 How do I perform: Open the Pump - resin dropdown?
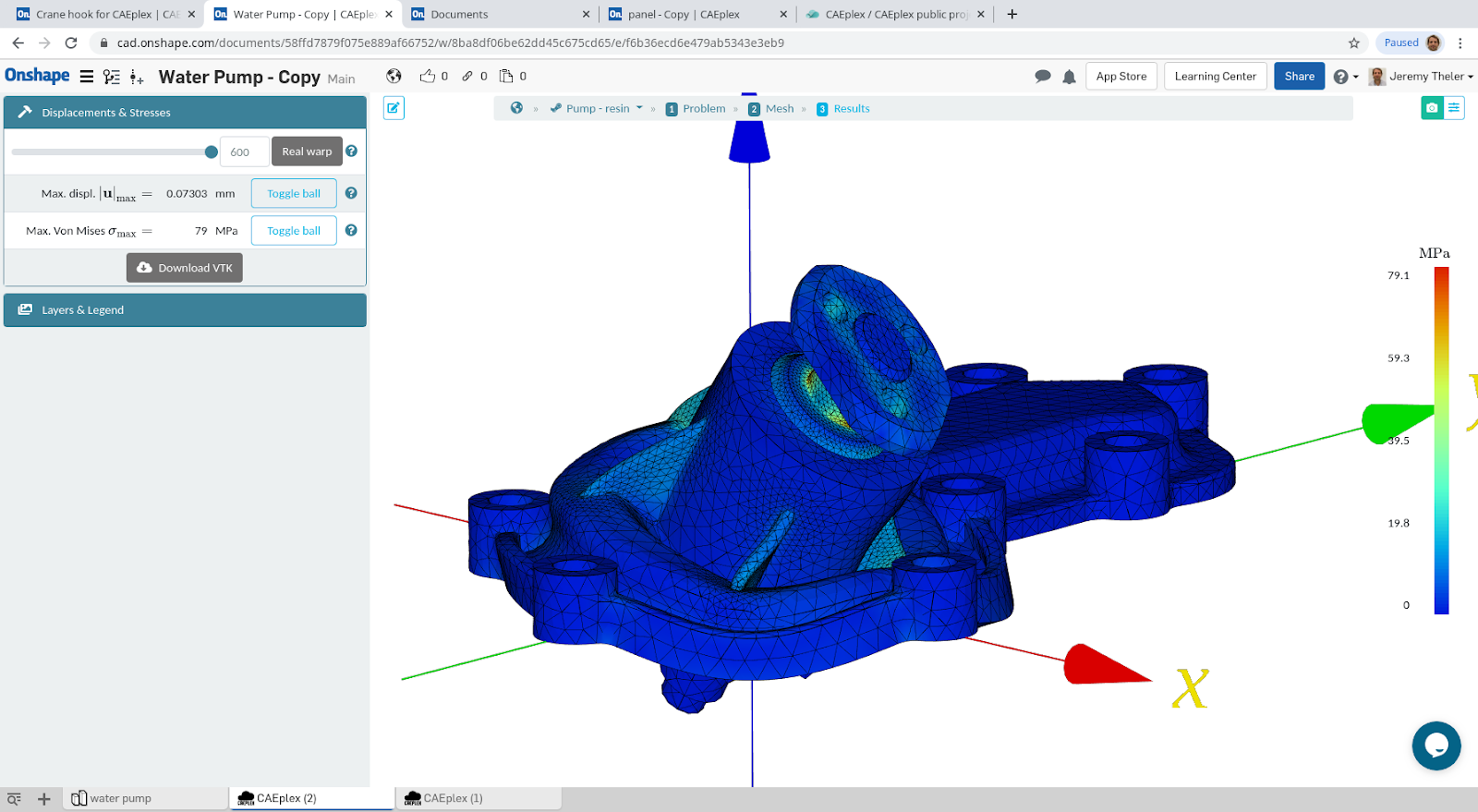pyautogui.click(x=598, y=109)
